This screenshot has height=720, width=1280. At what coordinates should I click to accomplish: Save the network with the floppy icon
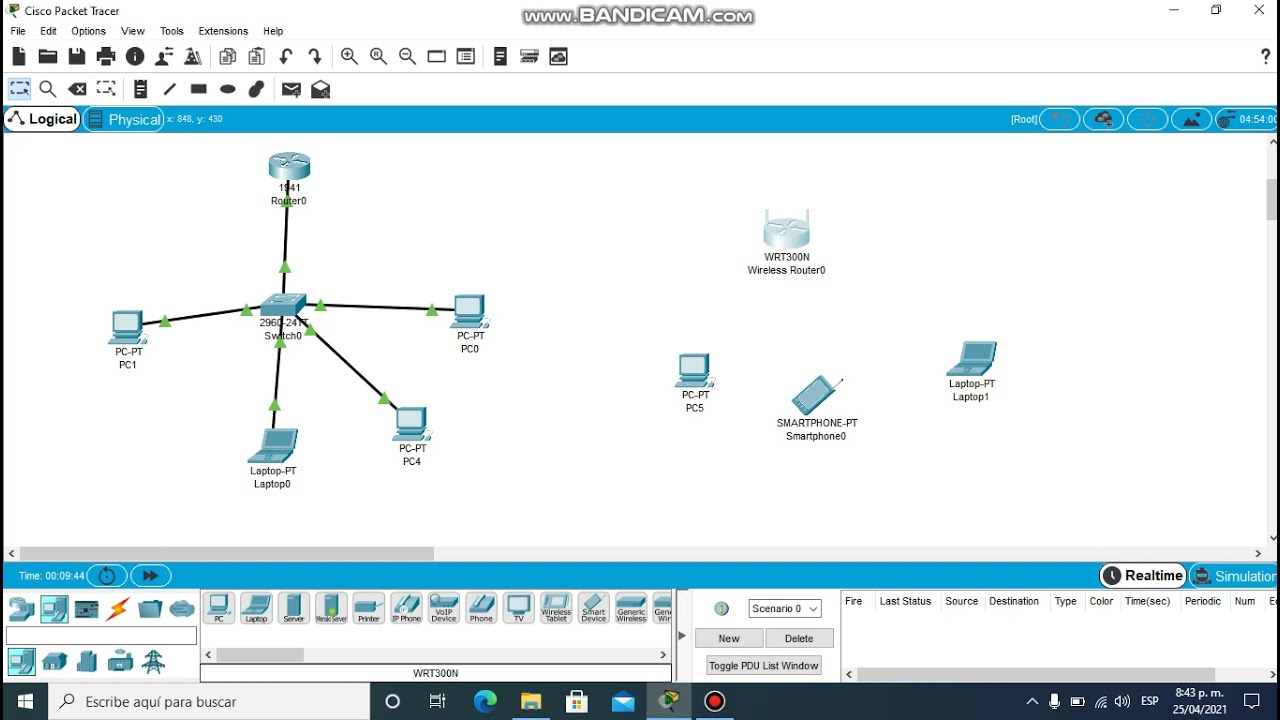77,57
